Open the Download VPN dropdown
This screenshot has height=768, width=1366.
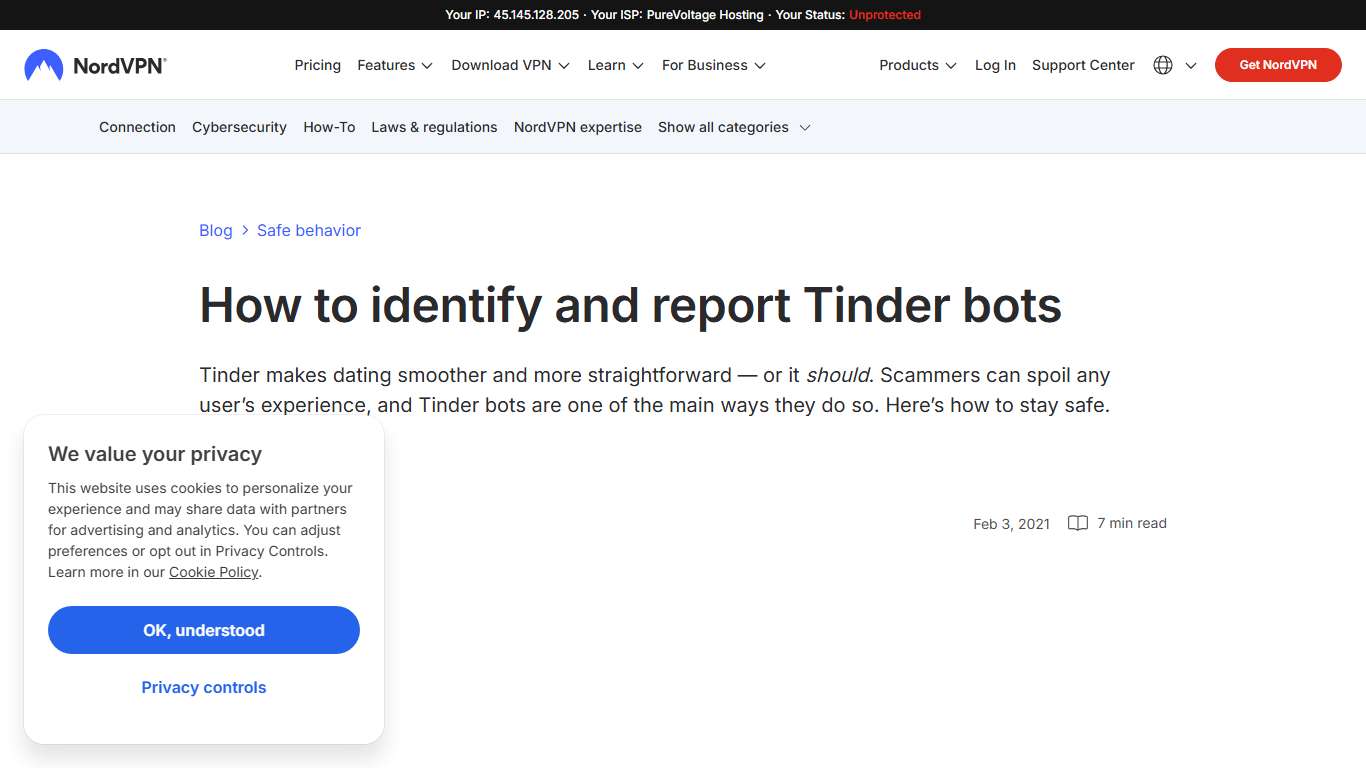501,65
